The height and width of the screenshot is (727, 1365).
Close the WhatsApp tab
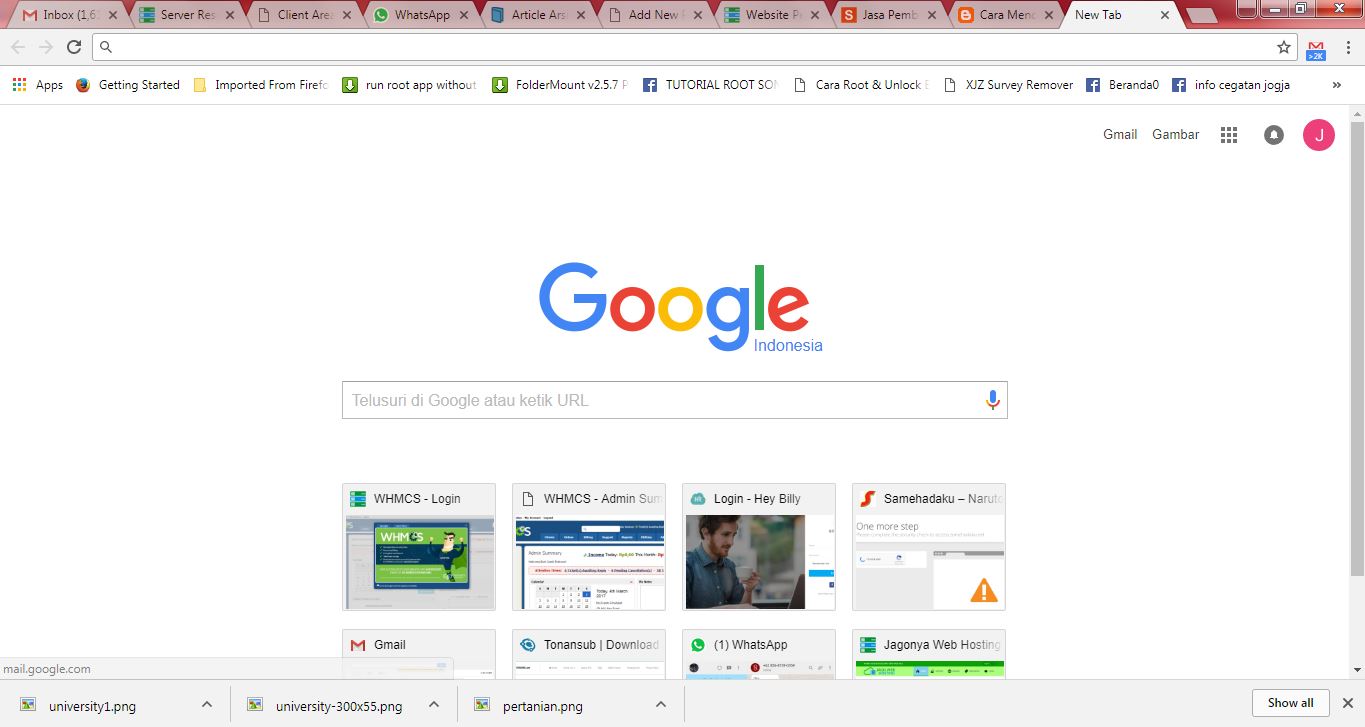[x=464, y=15]
